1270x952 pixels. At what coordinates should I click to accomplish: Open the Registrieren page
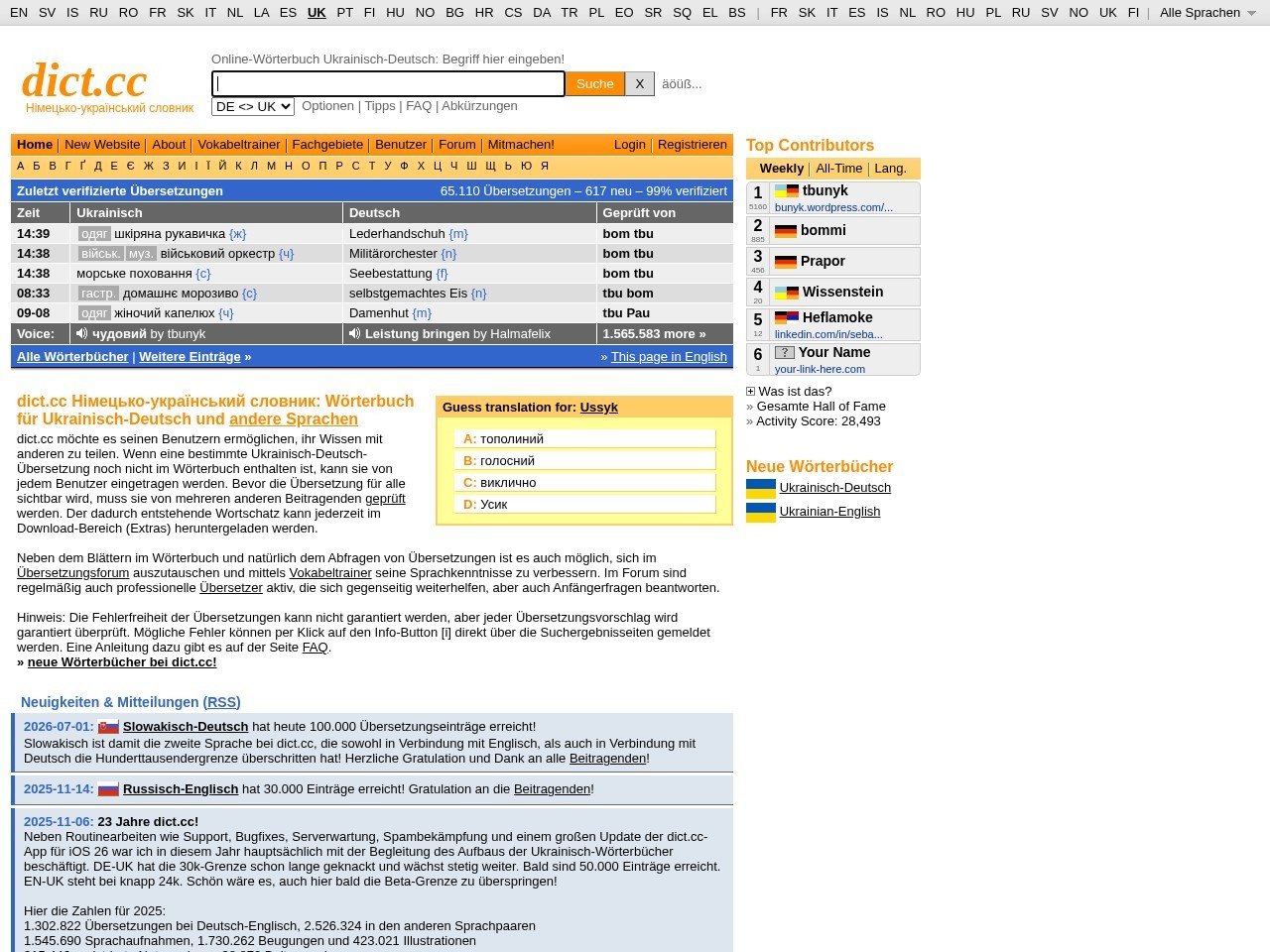tap(693, 145)
